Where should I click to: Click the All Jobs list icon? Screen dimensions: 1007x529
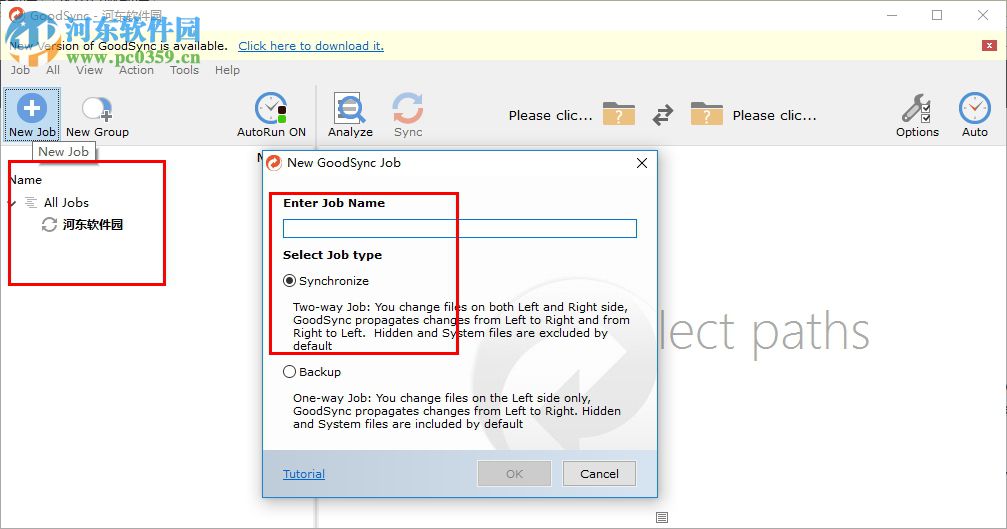coord(31,203)
